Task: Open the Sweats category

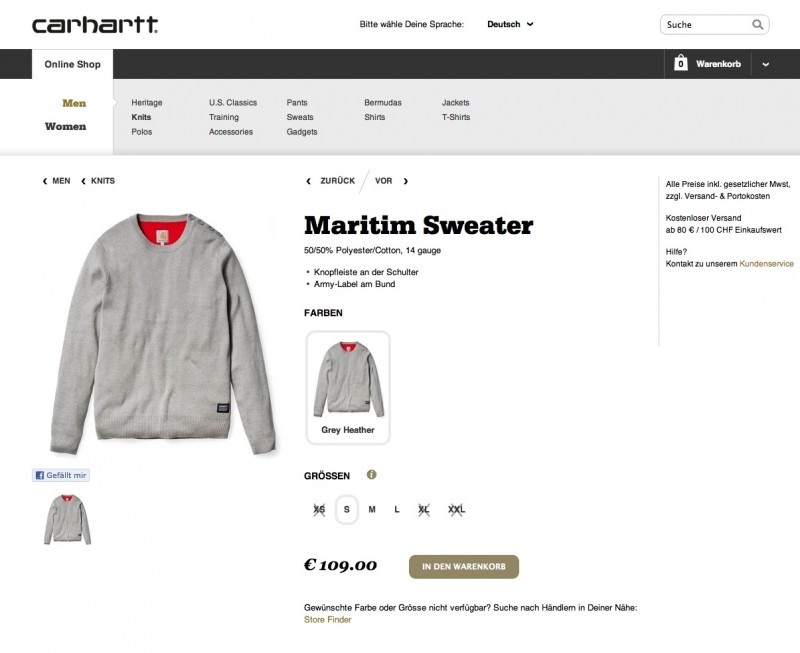Action: pyautogui.click(x=299, y=117)
